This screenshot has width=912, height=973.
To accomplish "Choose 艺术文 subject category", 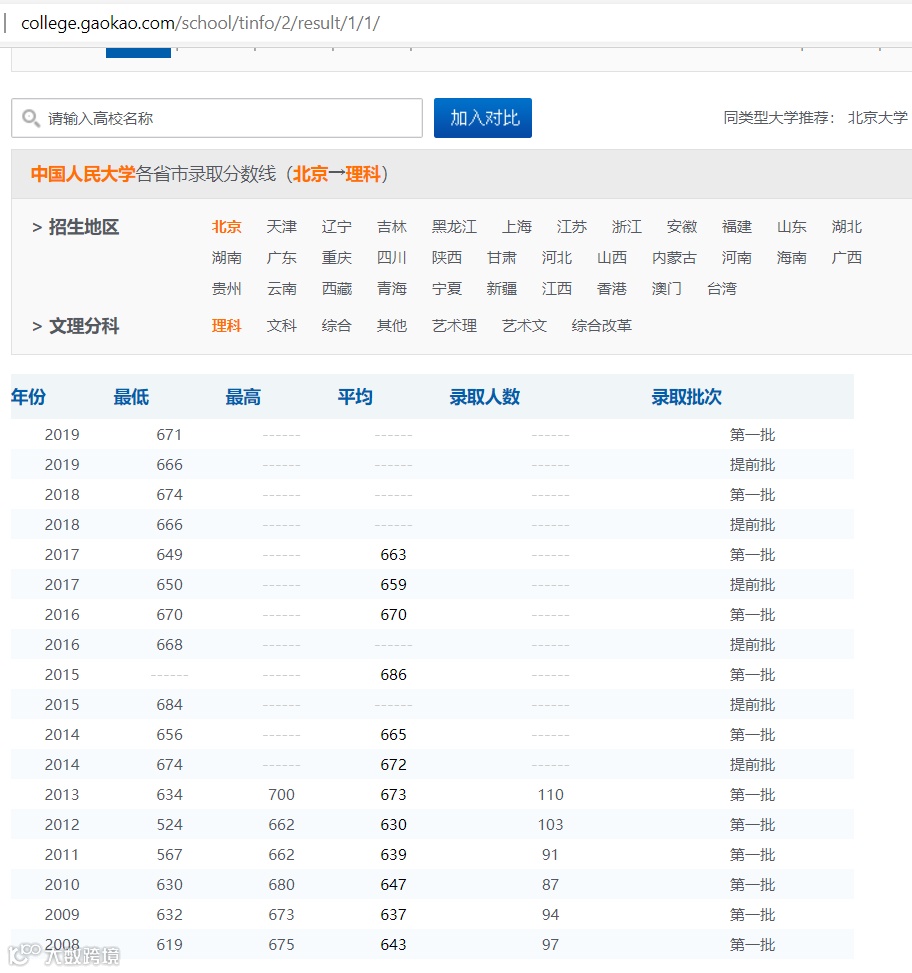I will [525, 326].
